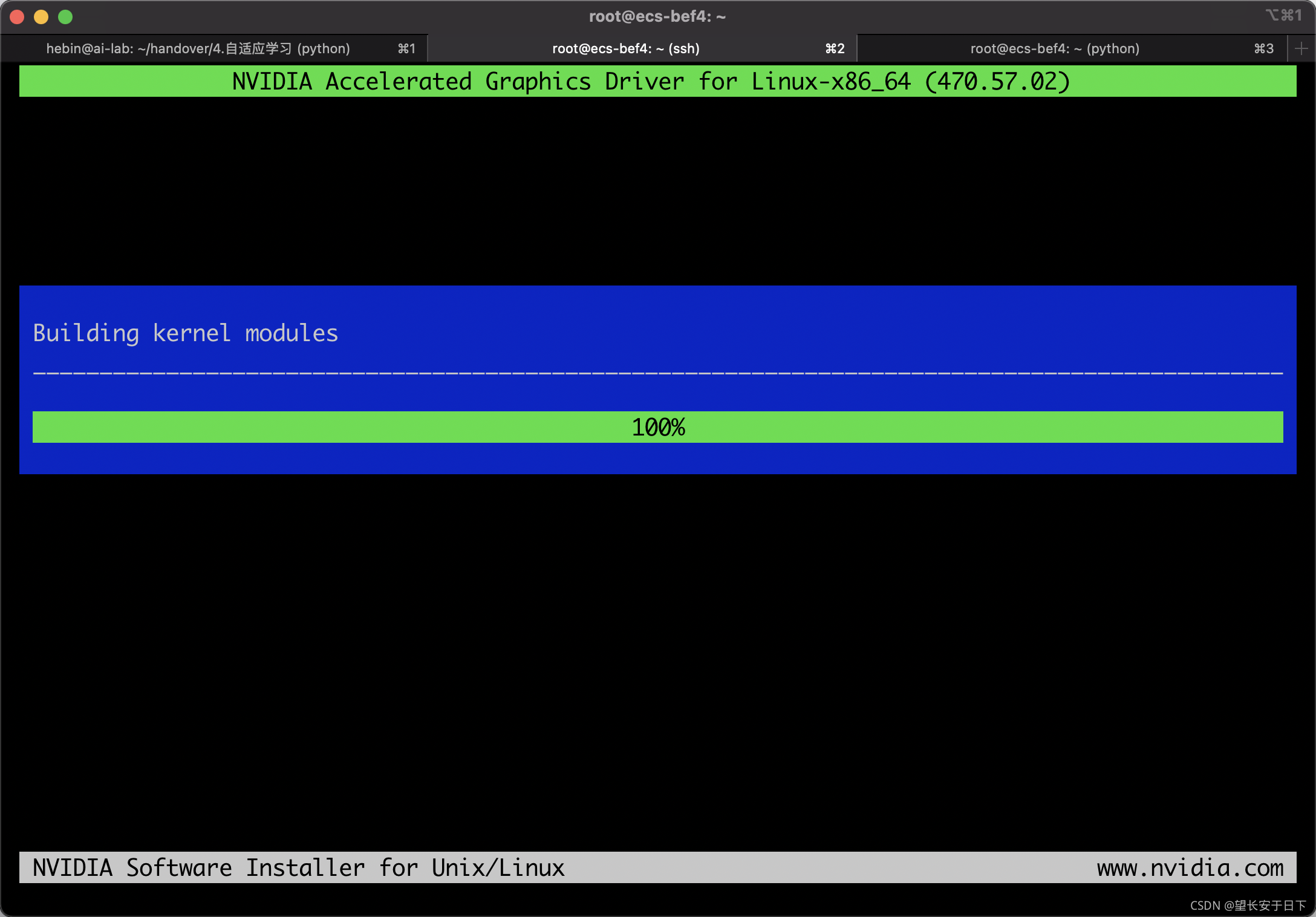Image resolution: width=1316 pixels, height=917 pixels.
Task: Click the CSDN watermark in bottom corner
Action: coord(1248,906)
